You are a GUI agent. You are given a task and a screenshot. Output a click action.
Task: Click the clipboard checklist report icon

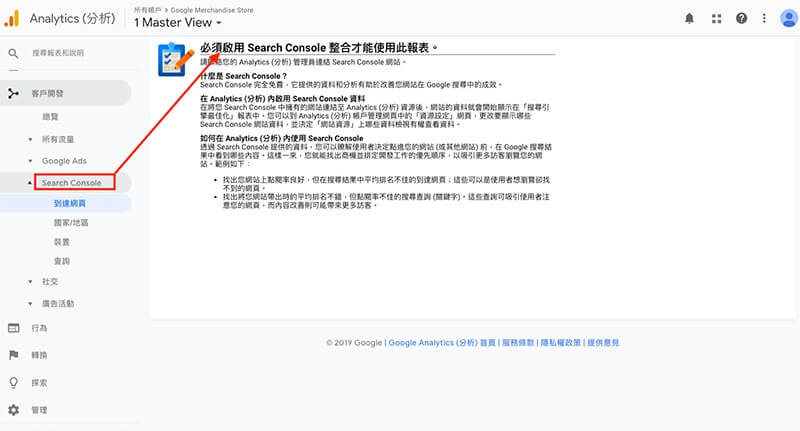point(175,60)
